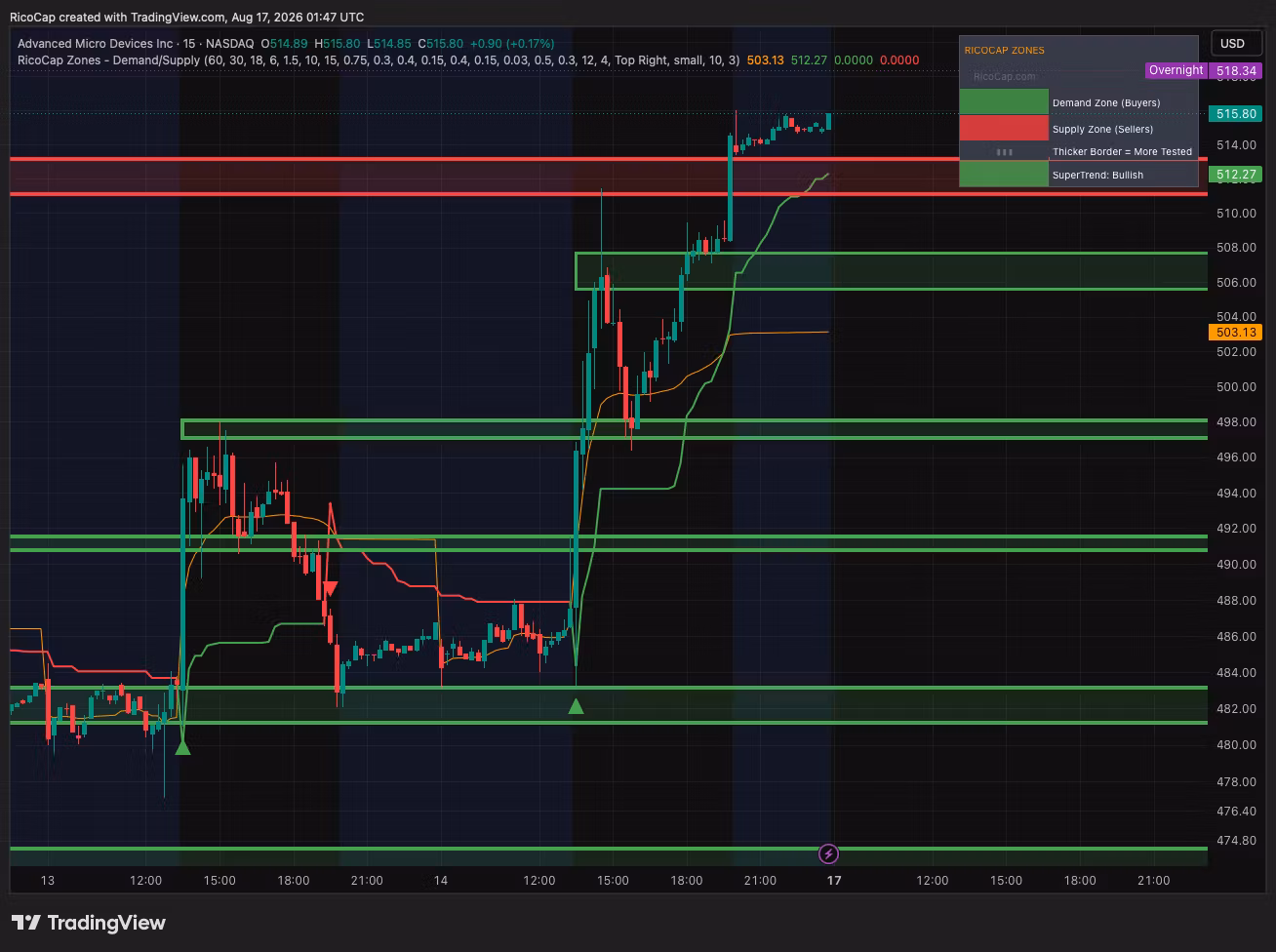Click the Supply Zone (Sellers) legend text

(x=1102, y=129)
